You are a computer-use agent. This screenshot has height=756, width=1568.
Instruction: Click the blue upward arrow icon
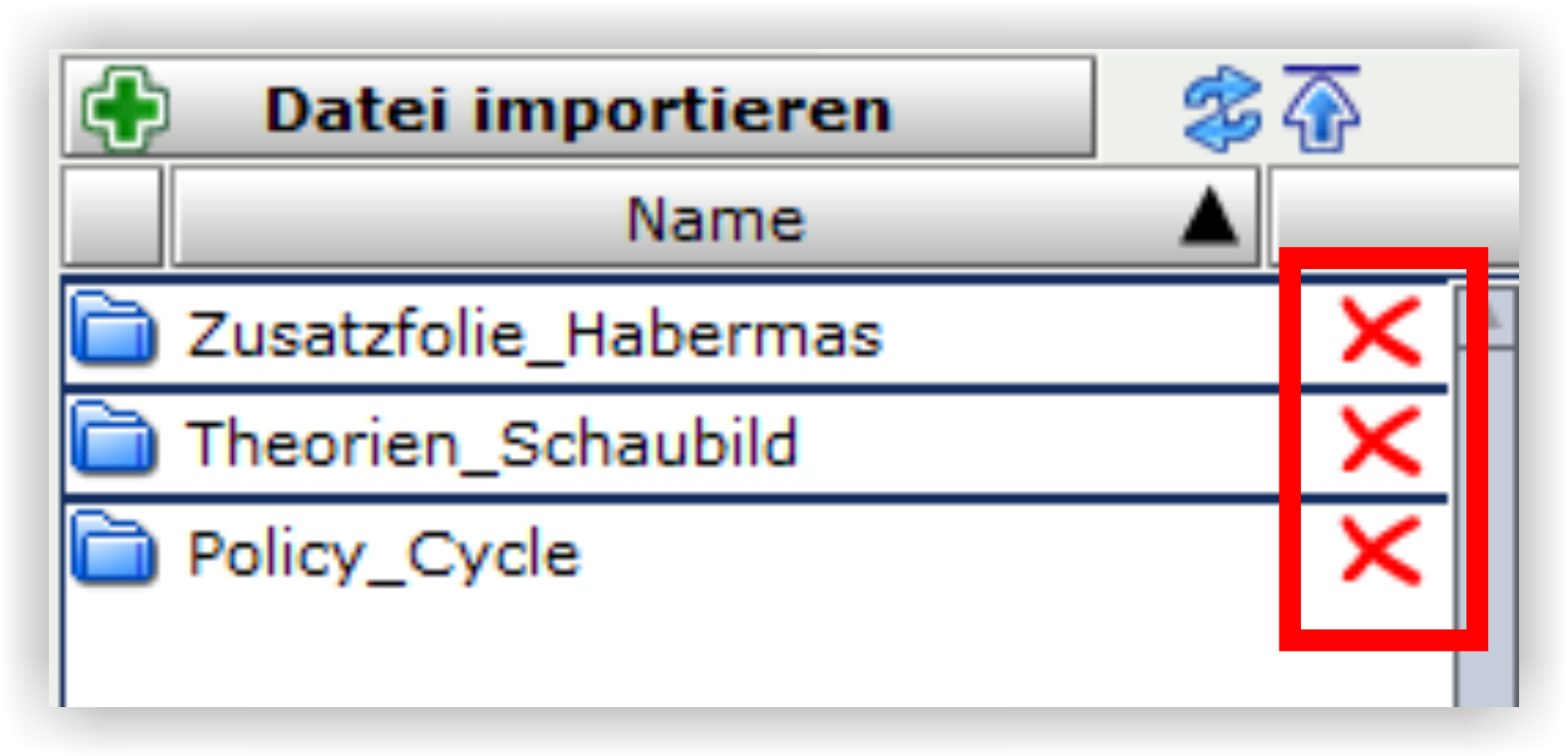1322,108
